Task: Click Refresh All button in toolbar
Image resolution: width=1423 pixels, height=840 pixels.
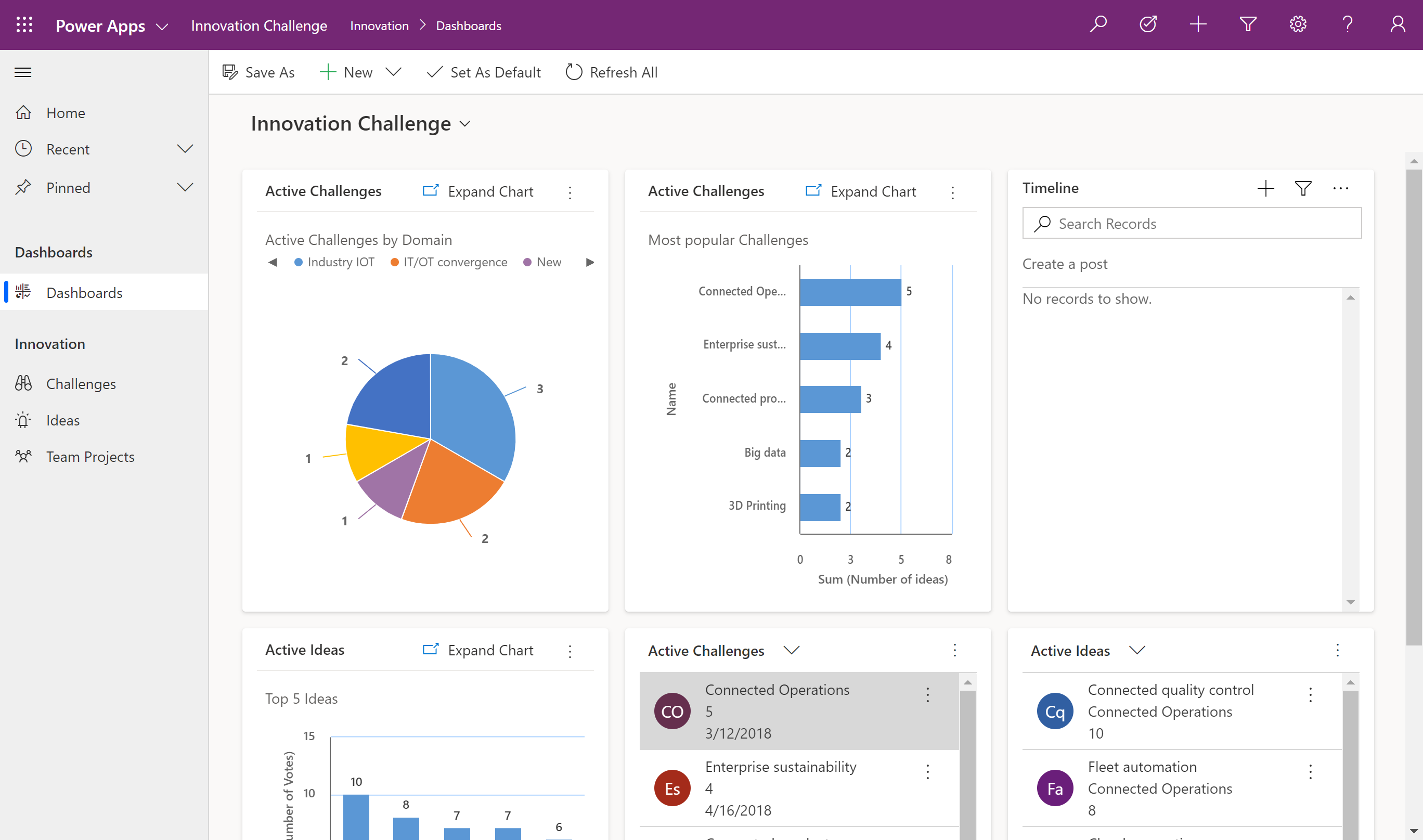Action: click(x=610, y=71)
